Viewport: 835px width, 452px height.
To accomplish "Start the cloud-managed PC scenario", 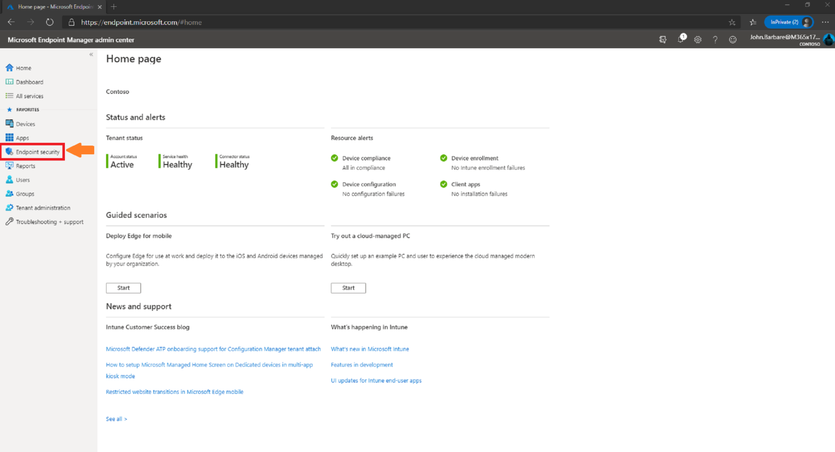I will 348,288.
